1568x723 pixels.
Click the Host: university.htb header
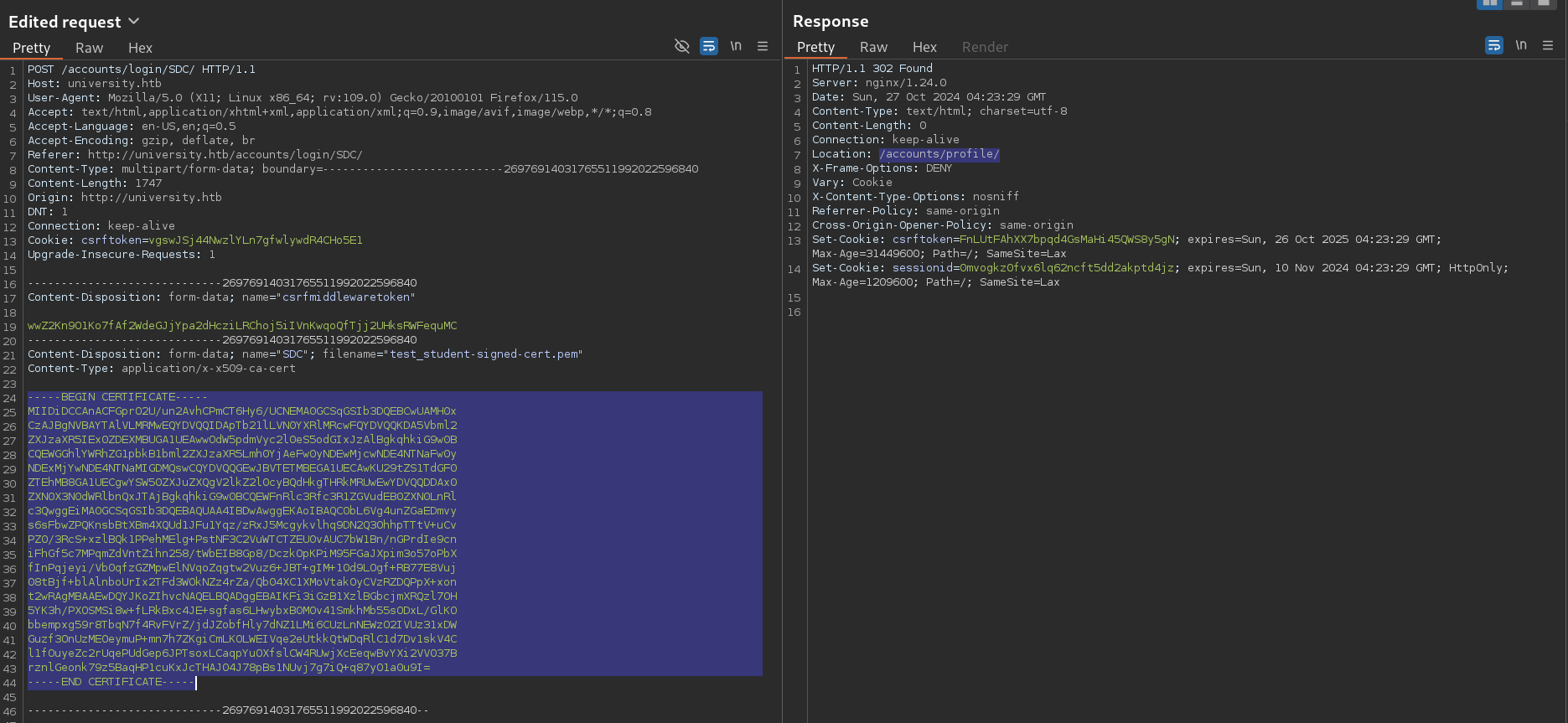coord(95,84)
